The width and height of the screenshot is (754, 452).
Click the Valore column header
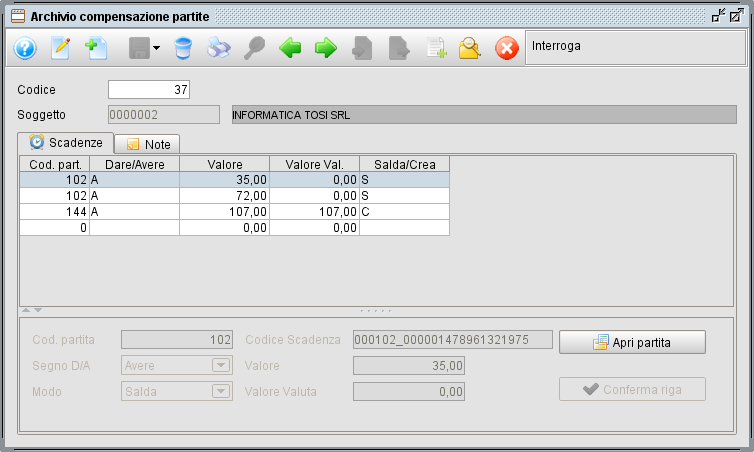[x=225, y=164]
